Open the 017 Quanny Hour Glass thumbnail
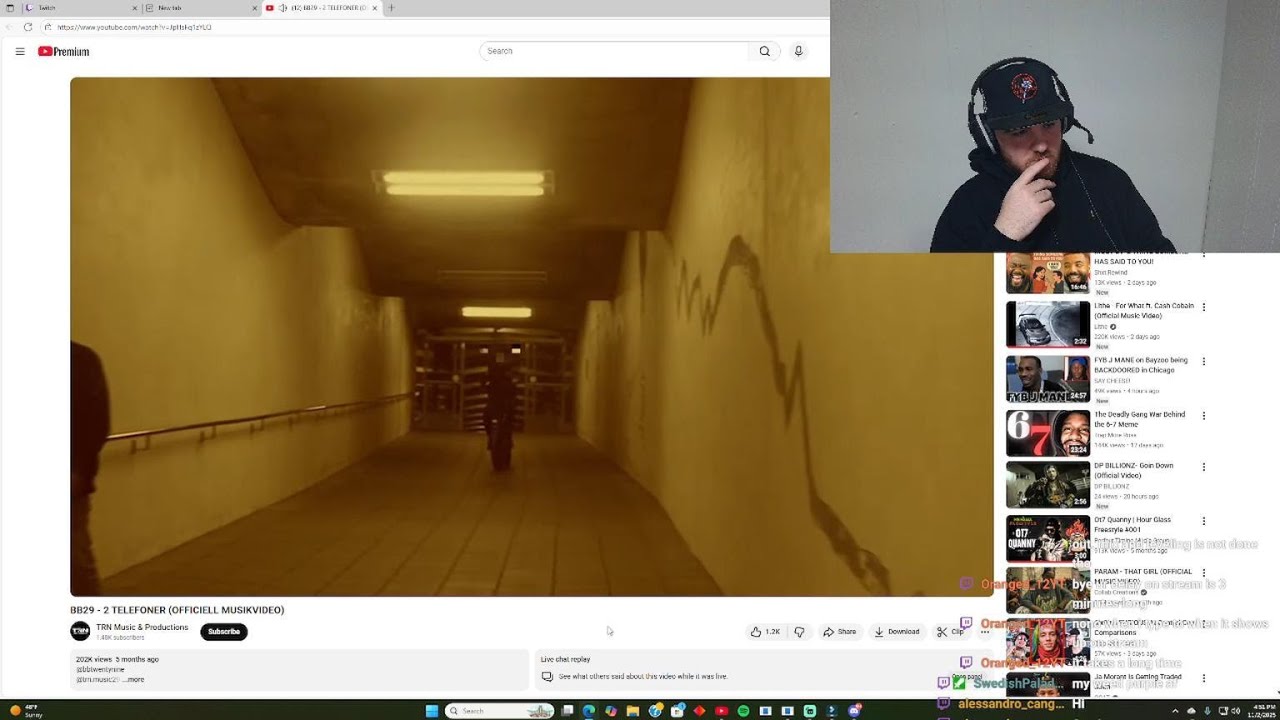Image resolution: width=1280 pixels, height=720 pixels. pos(1048,539)
